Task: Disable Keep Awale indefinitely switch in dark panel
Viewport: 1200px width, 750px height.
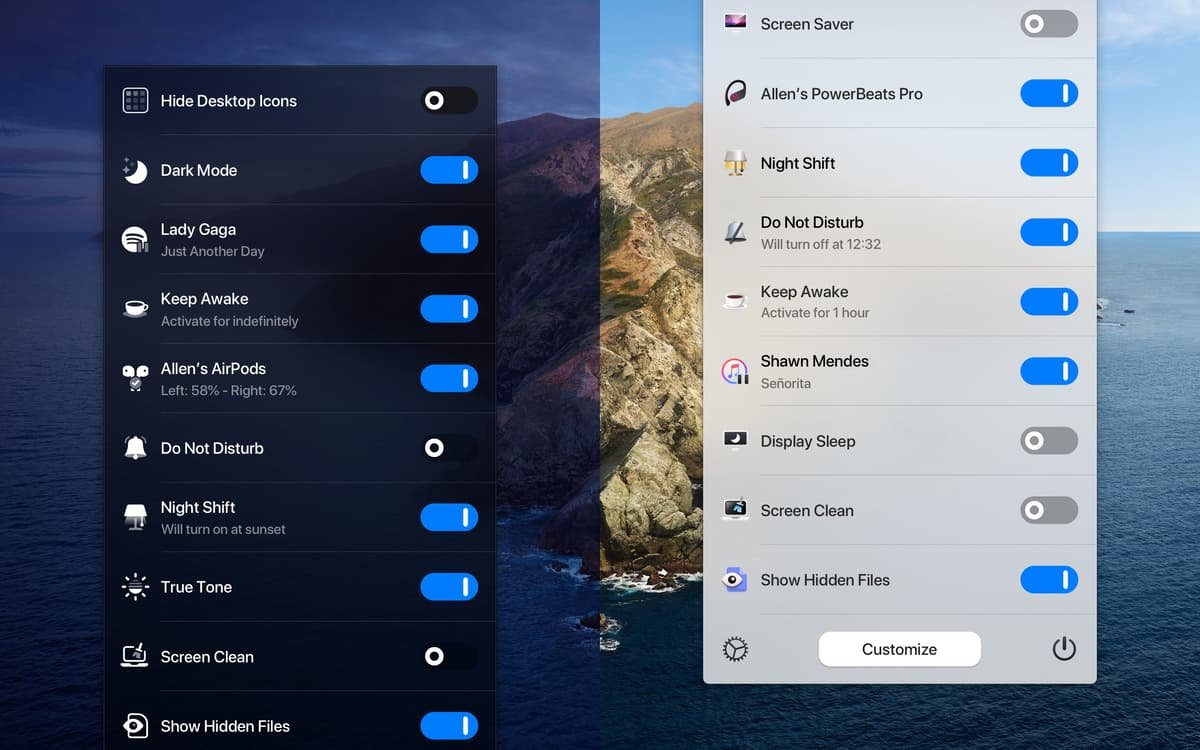Action: pos(449,309)
